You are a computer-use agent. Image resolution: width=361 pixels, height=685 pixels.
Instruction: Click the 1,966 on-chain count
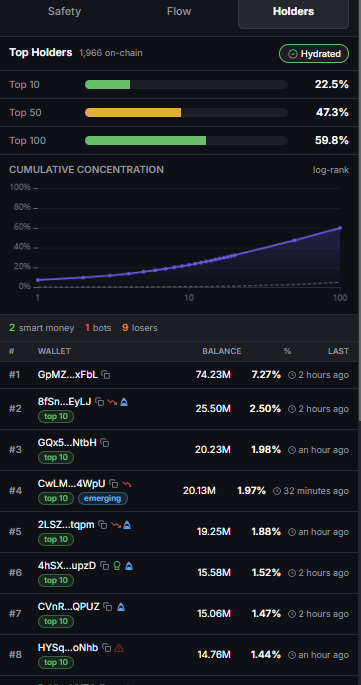[111, 53]
